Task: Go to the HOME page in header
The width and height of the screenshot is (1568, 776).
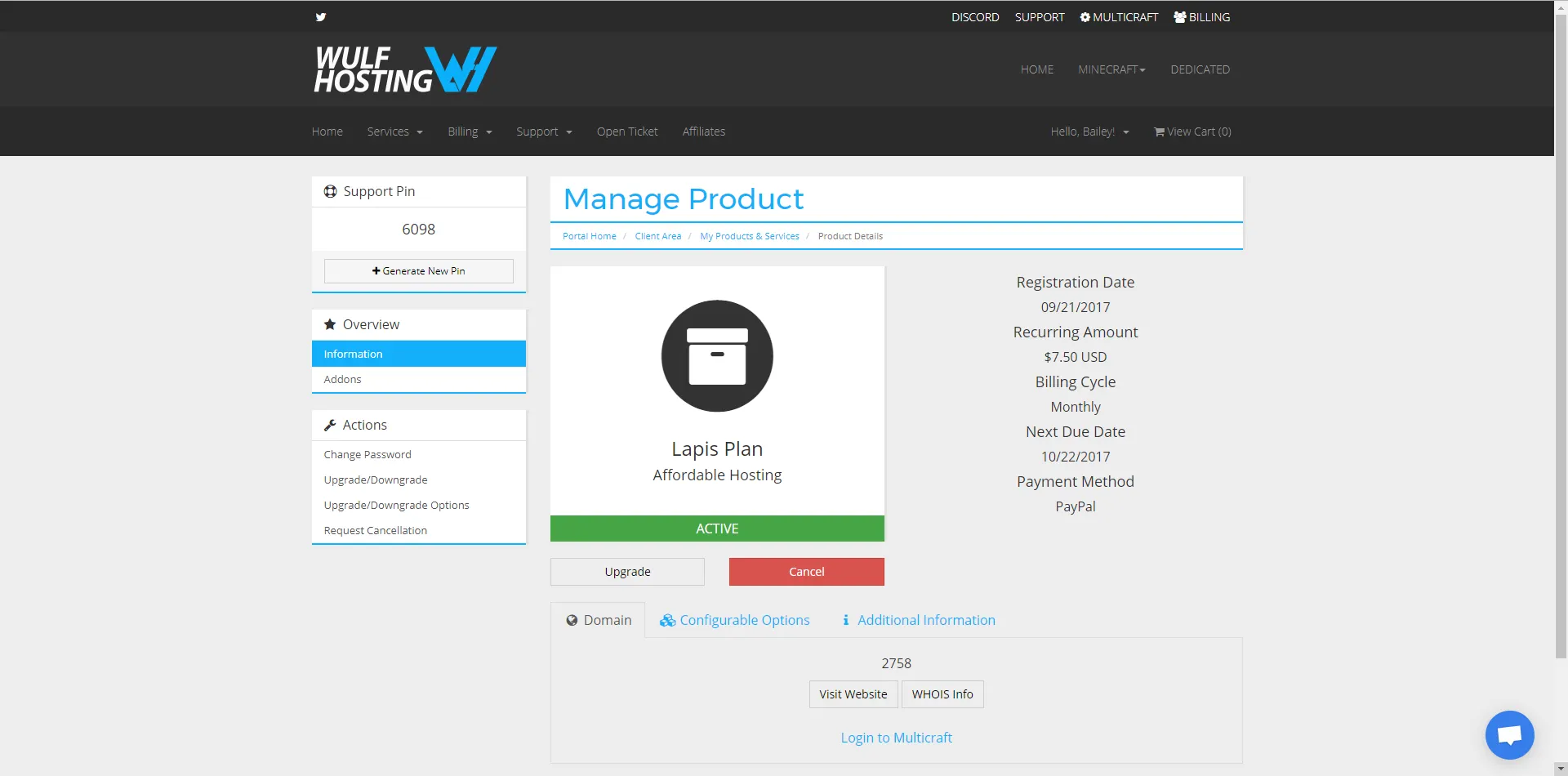Action: [x=1037, y=69]
